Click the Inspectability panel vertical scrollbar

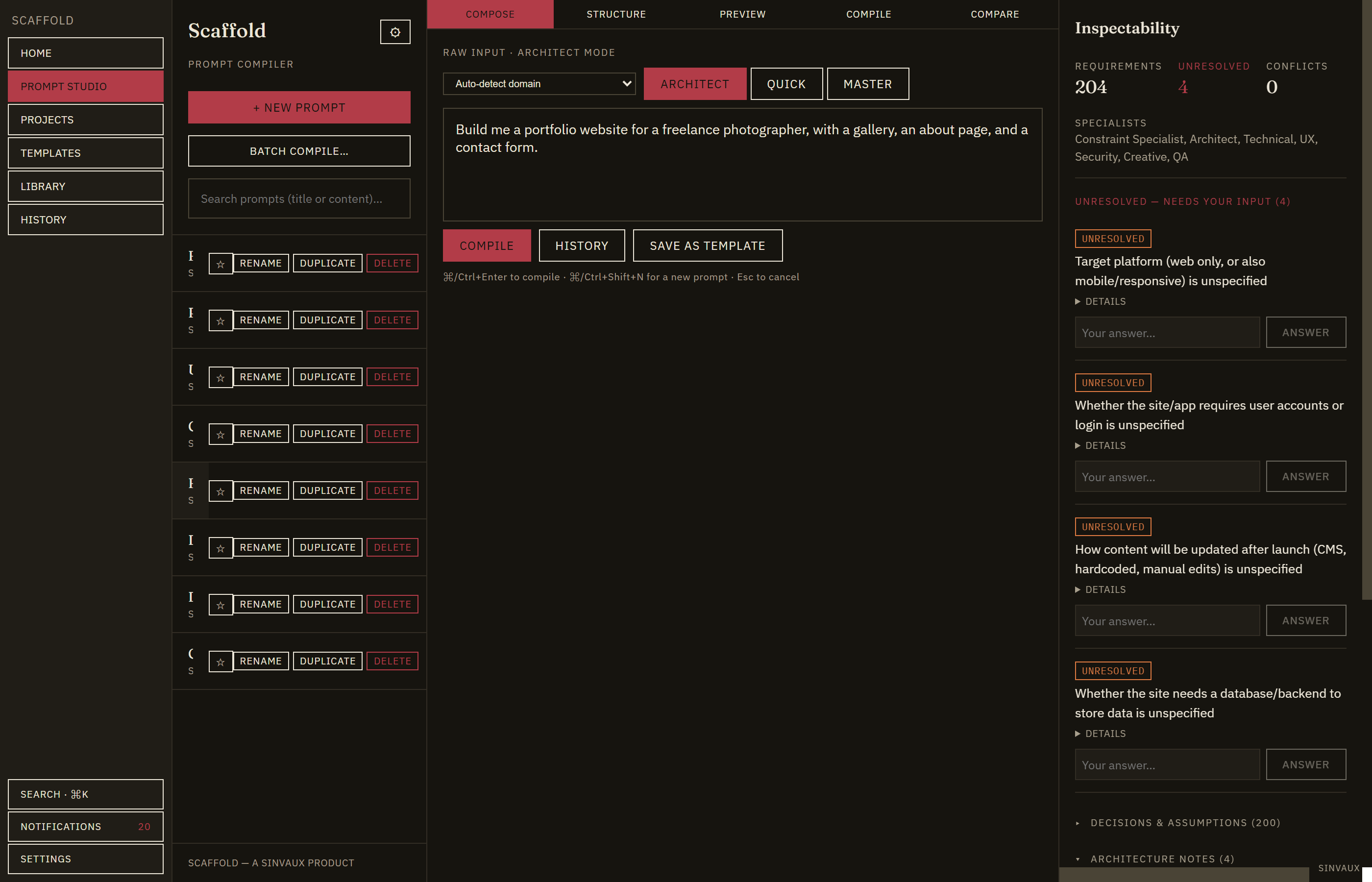pos(1367,299)
